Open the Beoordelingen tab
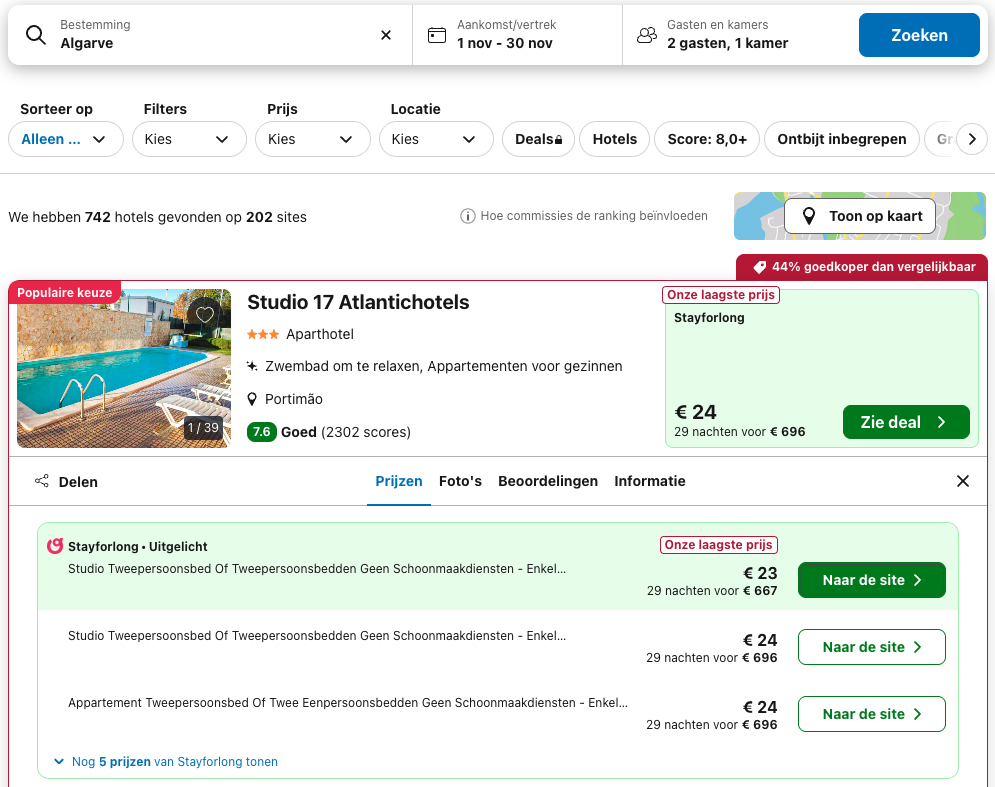 pos(548,481)
